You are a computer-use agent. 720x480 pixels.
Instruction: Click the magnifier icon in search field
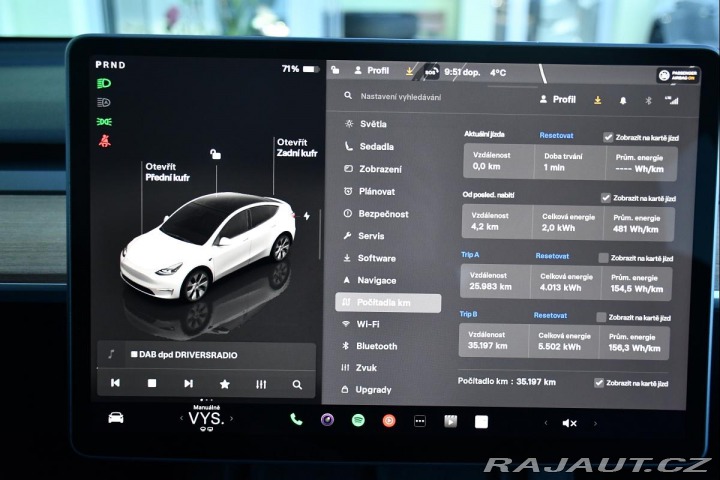(348, 96)
